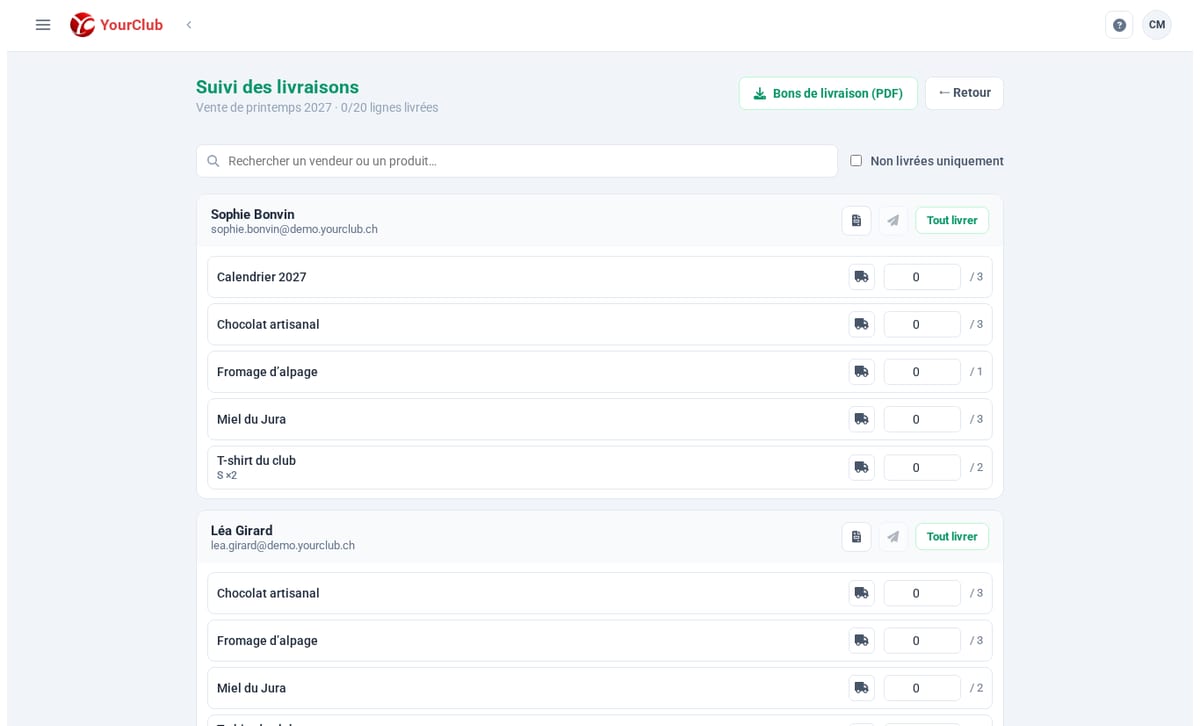1200x726 pixels.
Task: Download Bons de livraison (PDF)
Action: [828, 93]
